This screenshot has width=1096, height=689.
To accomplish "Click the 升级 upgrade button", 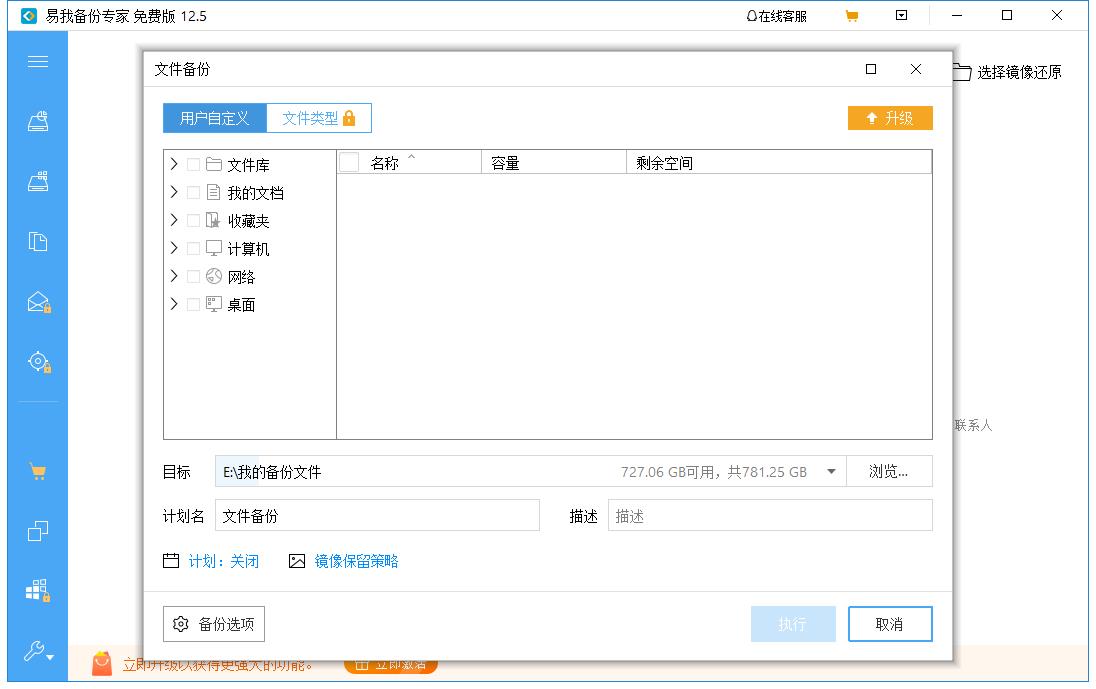I will [x=890, y=118].
